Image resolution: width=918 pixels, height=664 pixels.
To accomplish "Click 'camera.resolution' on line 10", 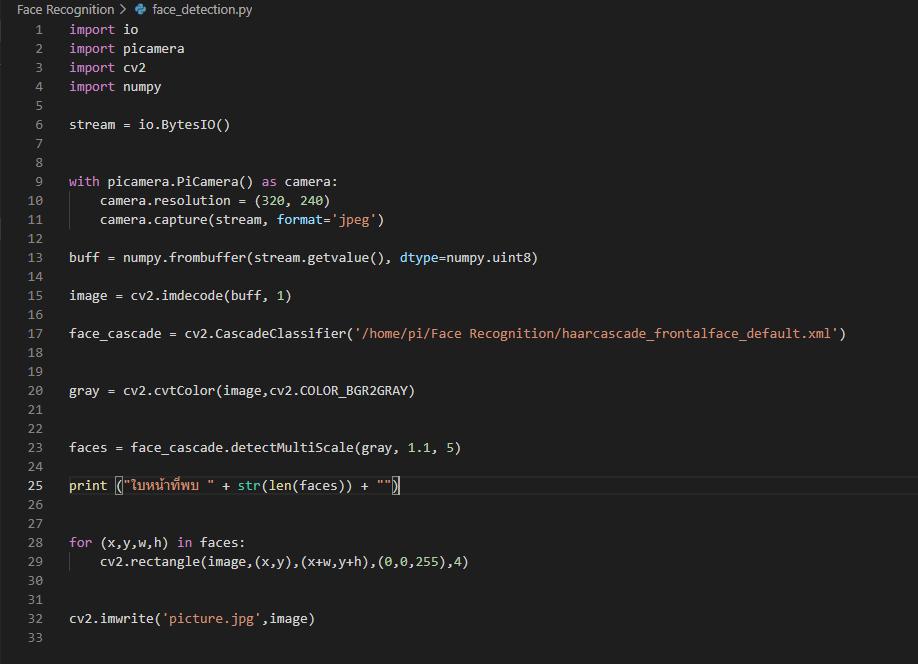I will (165, 200).
